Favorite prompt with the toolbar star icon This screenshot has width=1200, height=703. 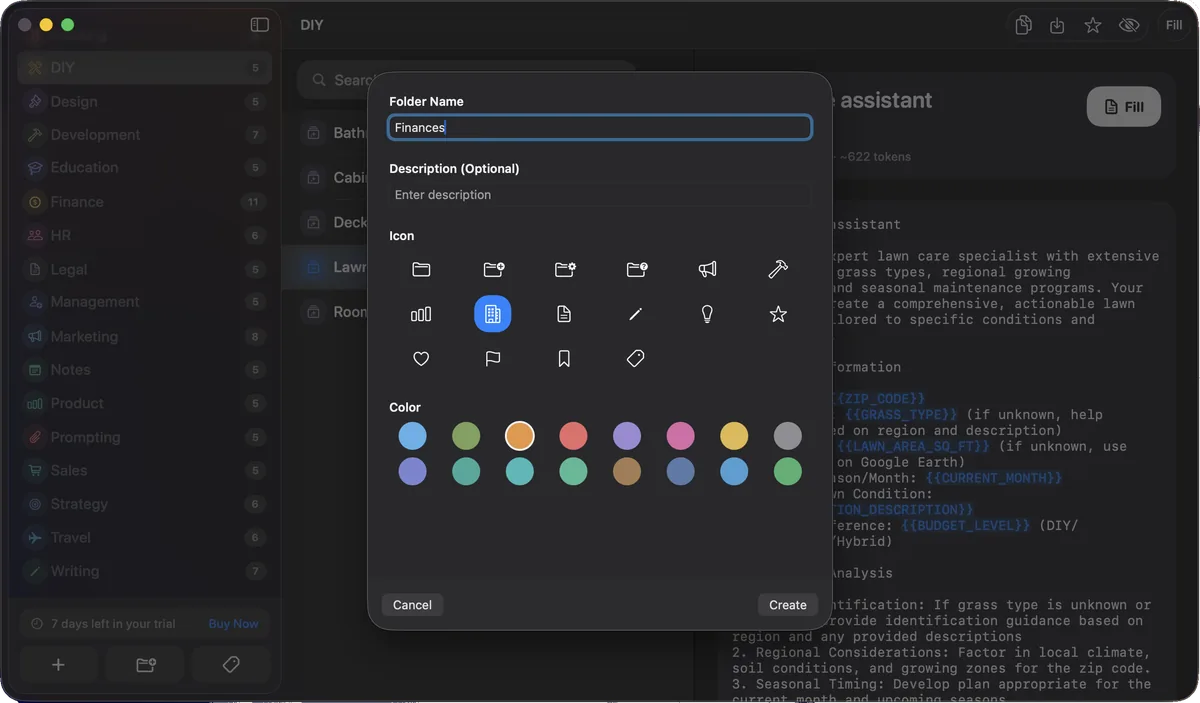(1093, 25)
